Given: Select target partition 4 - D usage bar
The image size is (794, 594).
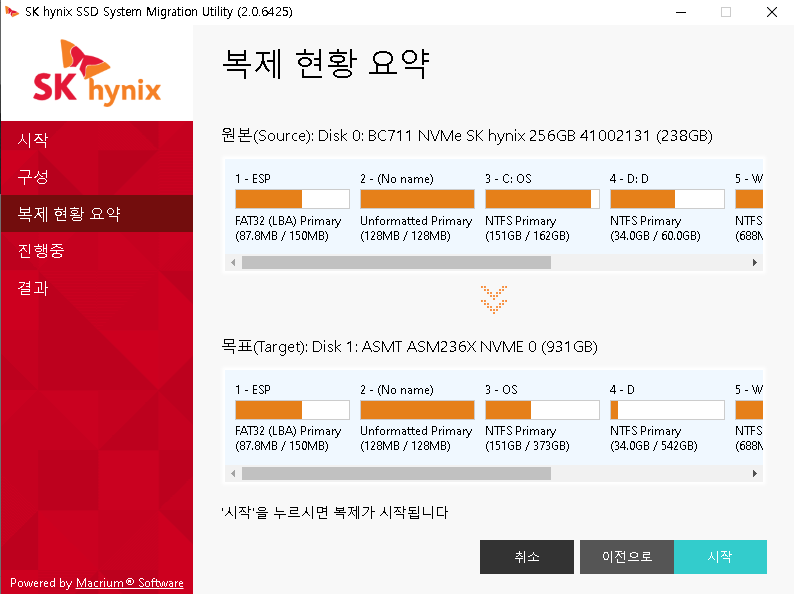Looking at the screenshot, I should pos(667,410).
